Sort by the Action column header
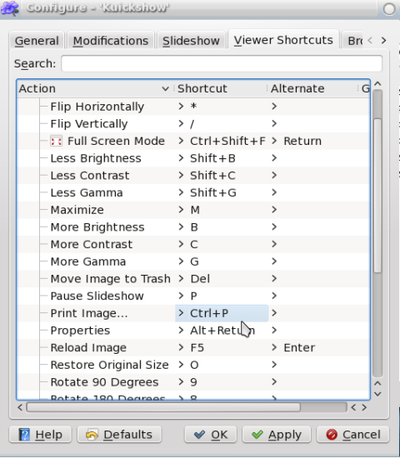 [x=95, y=89]
